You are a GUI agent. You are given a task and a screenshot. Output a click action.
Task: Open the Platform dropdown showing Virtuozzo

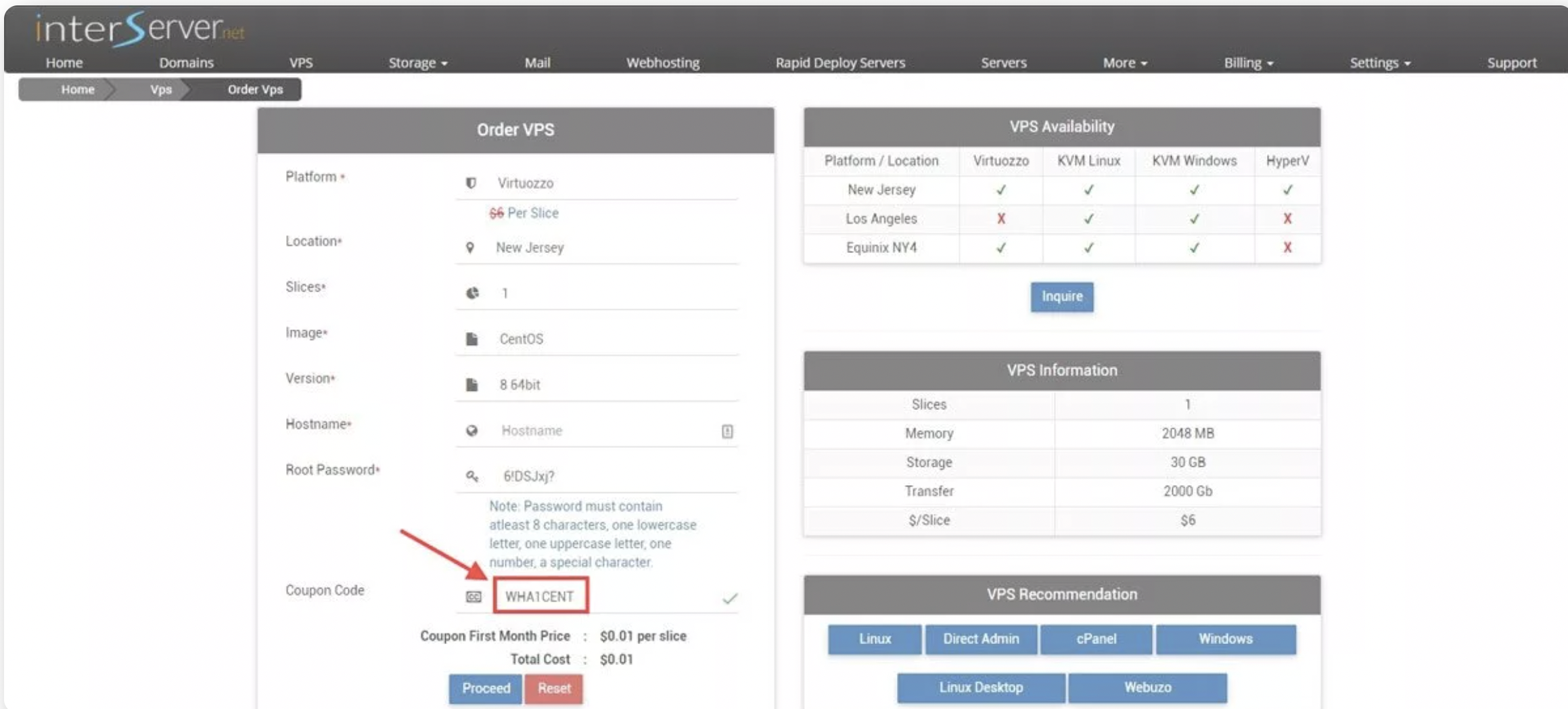pyautogui.click(x=597, y=183)
